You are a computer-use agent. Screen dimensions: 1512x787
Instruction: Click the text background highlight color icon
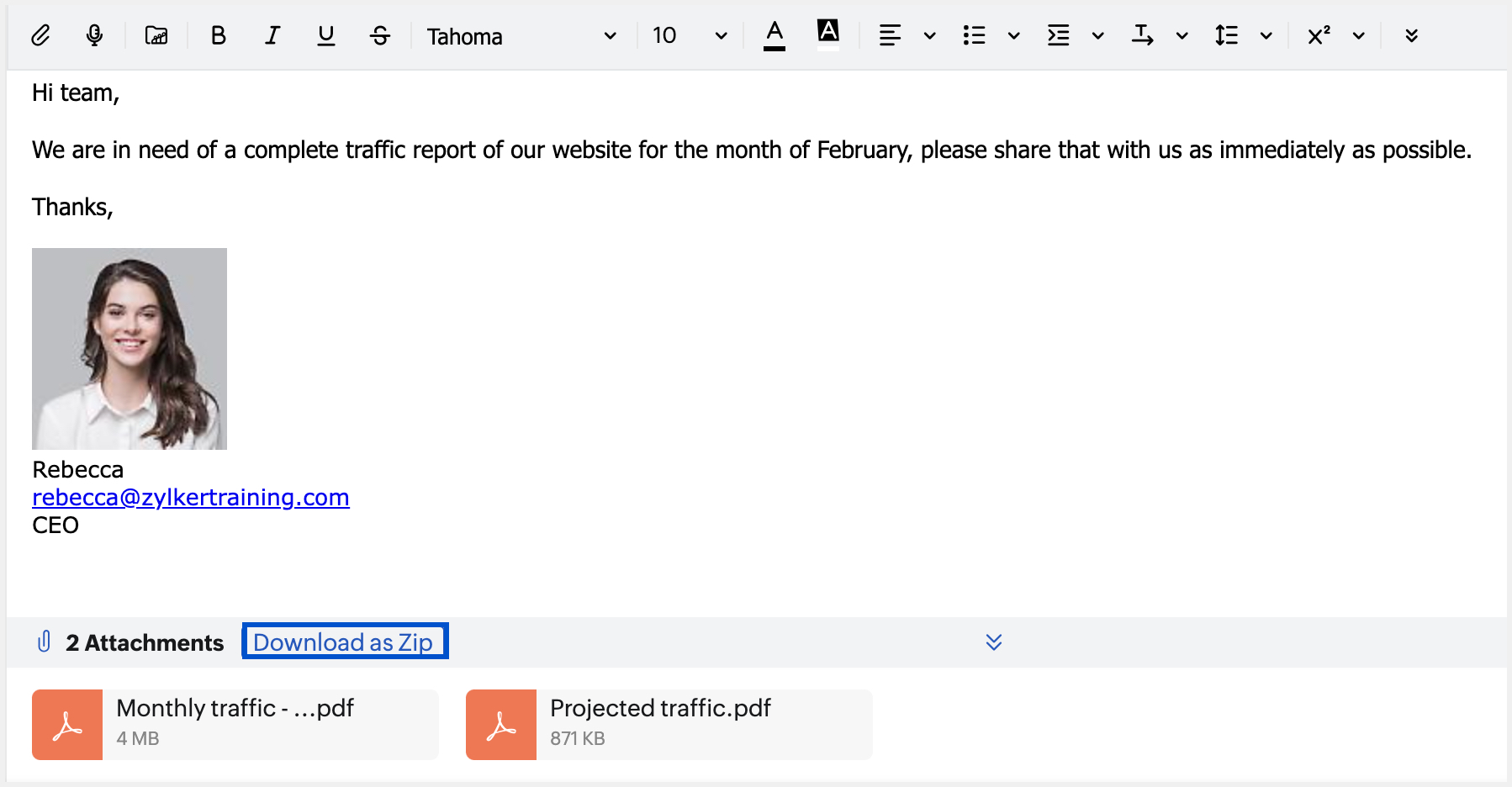828,34
